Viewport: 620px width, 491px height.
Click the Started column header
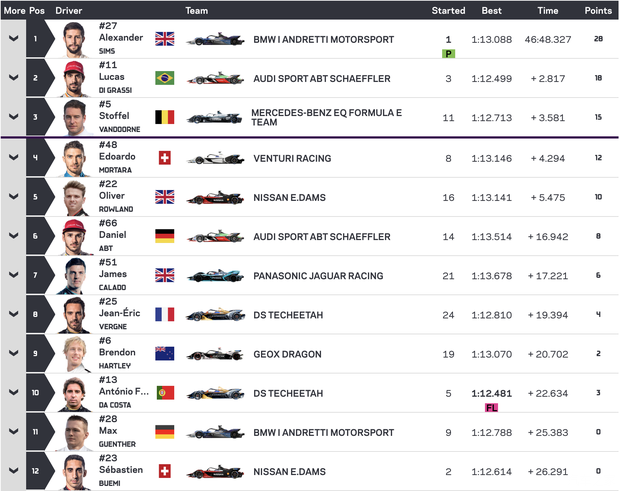tap(448, 10)
